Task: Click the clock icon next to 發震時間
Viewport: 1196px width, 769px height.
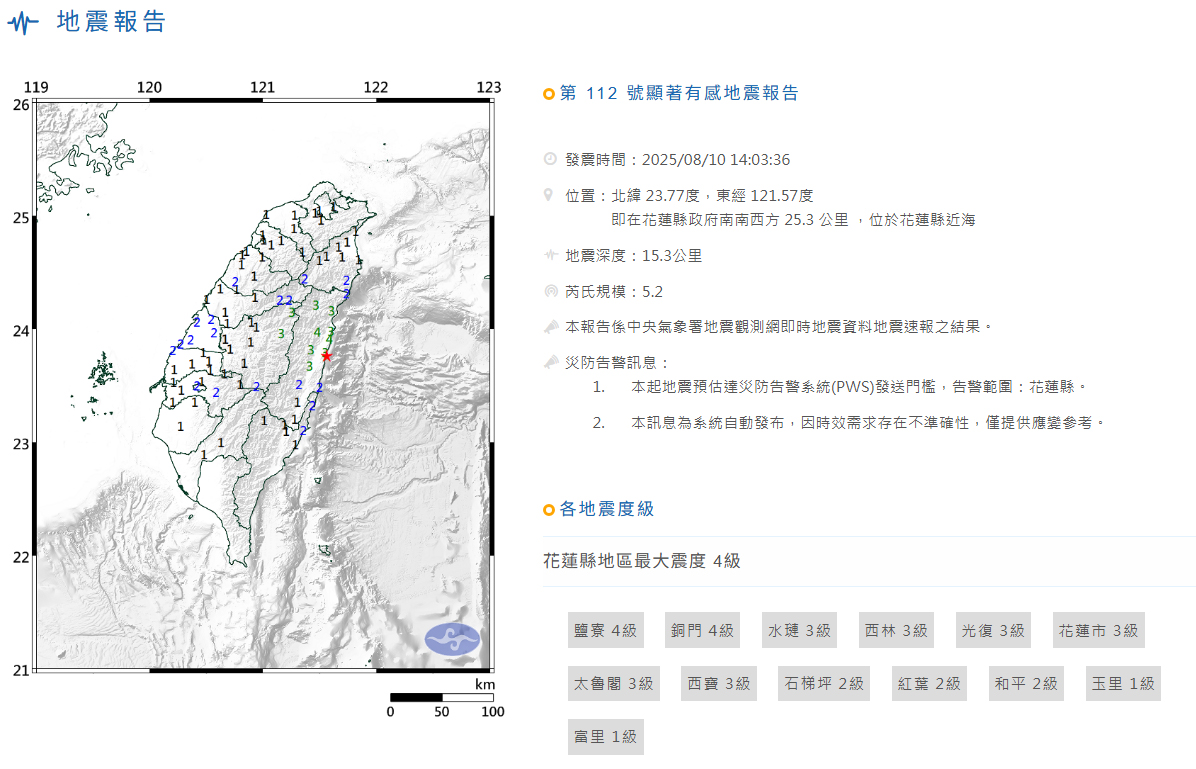Action: point(549,159)
